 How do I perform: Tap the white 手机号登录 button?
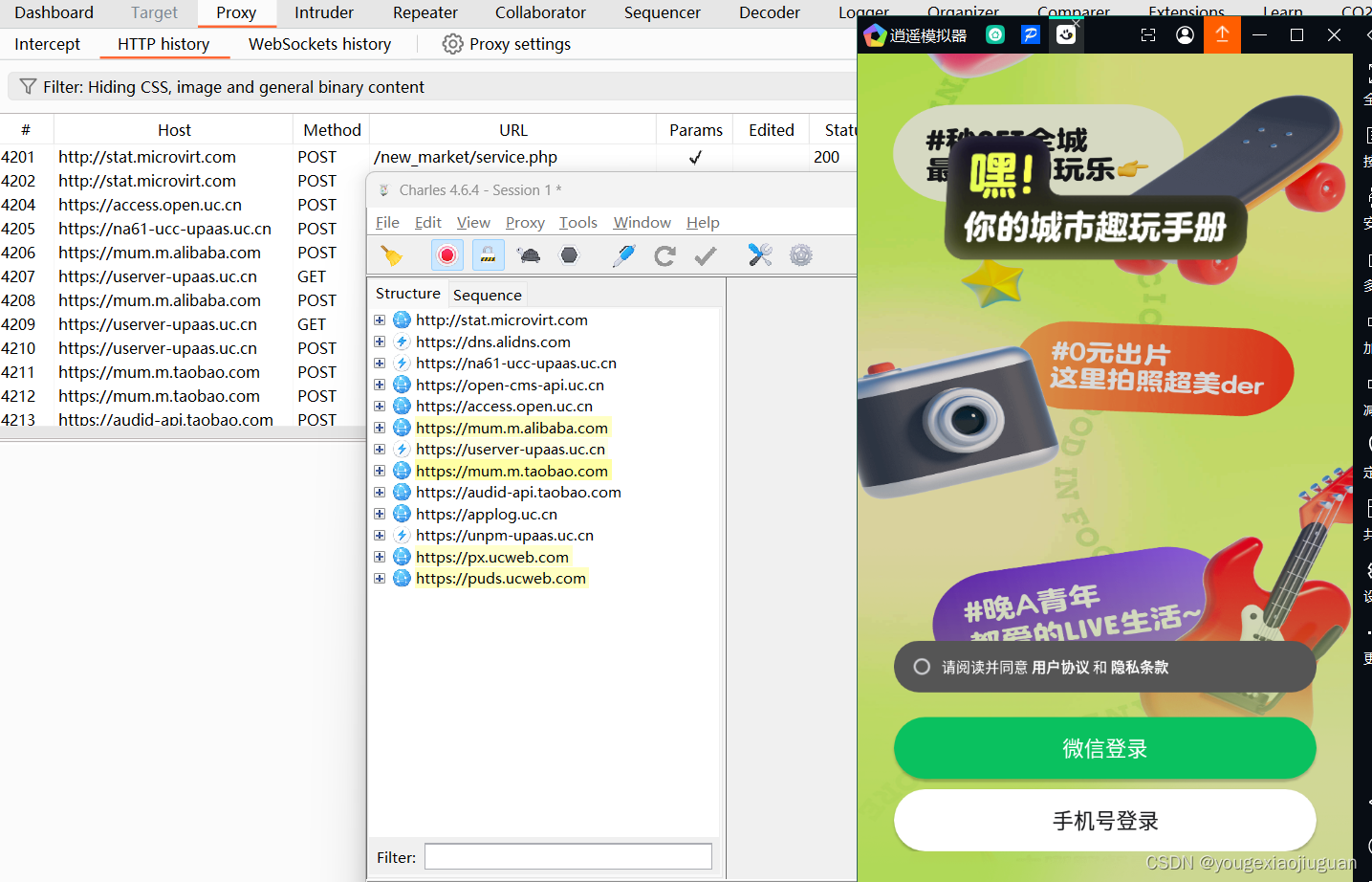tap(1105, 820)
